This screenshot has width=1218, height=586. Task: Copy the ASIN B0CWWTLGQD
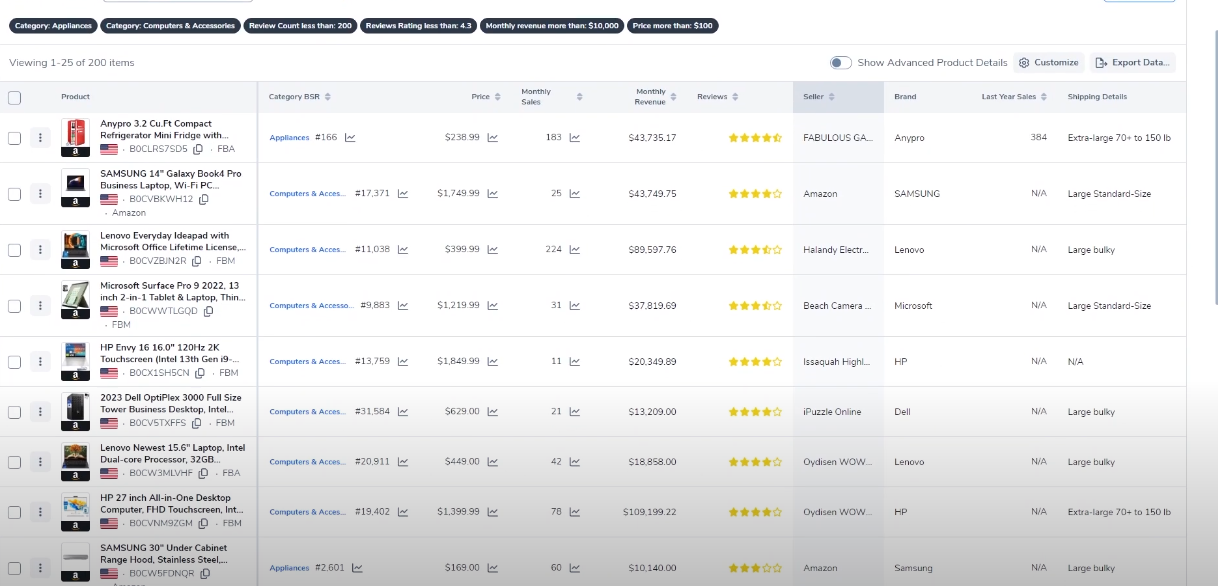[x=208, y=311]
